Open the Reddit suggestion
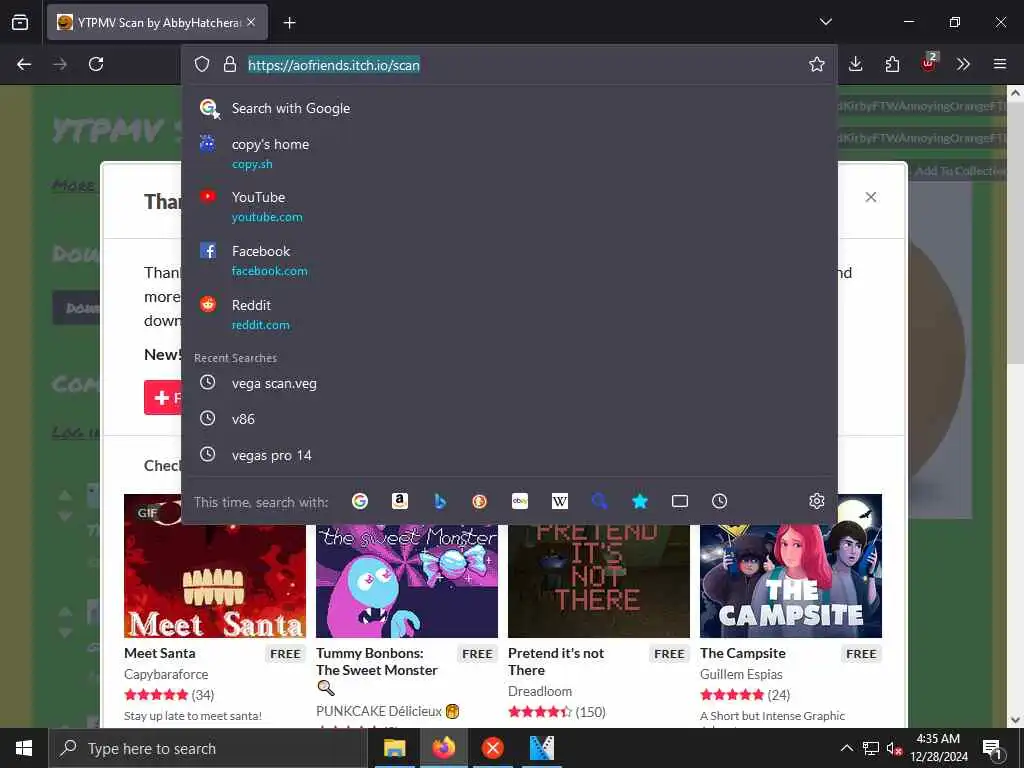 coord(509,314)
